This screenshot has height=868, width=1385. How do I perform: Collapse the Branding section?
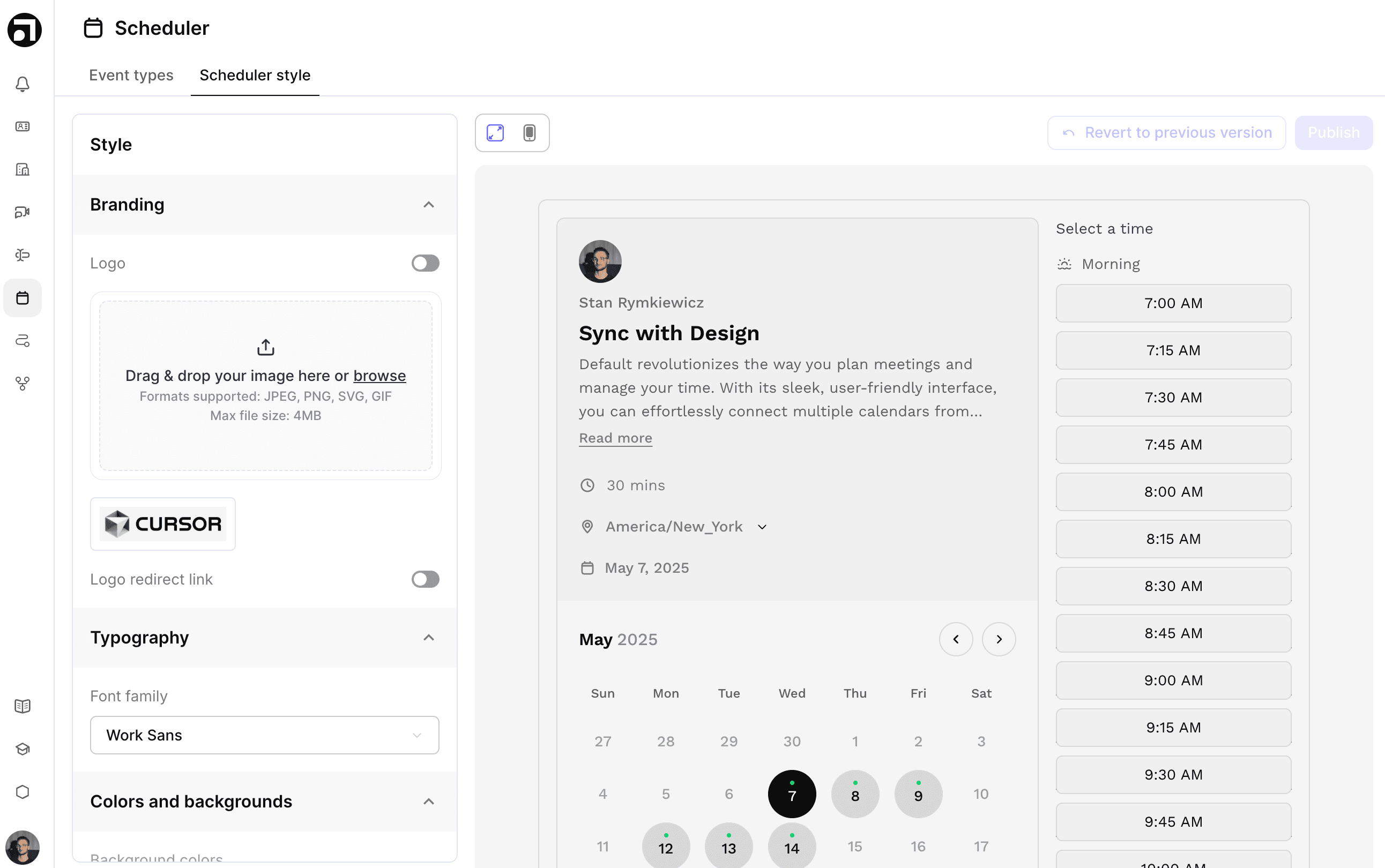click(428, 205)
